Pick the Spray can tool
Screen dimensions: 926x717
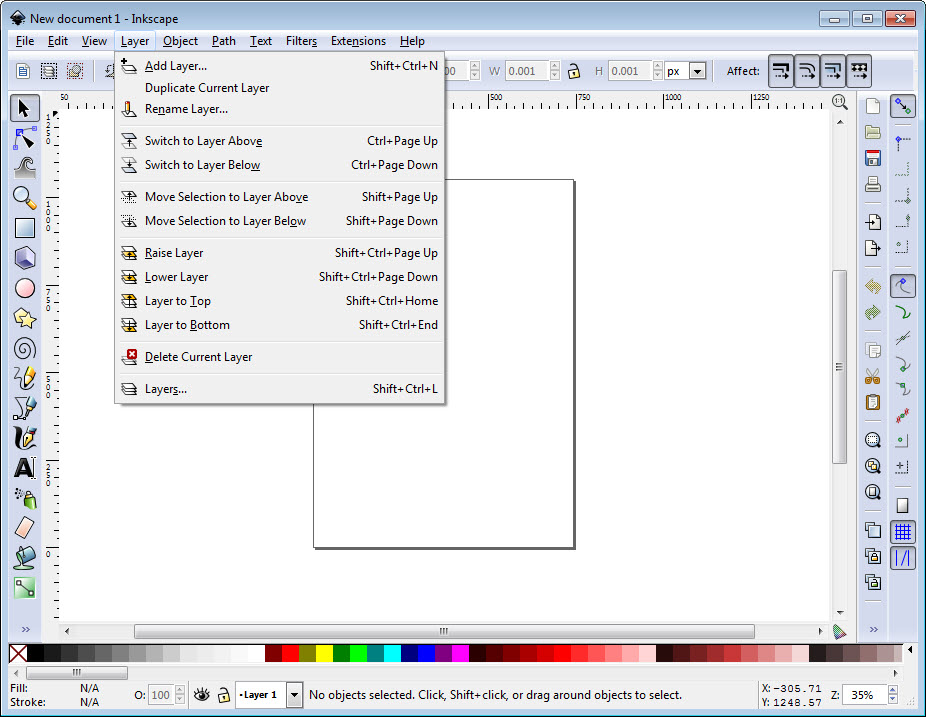[24, 498]
